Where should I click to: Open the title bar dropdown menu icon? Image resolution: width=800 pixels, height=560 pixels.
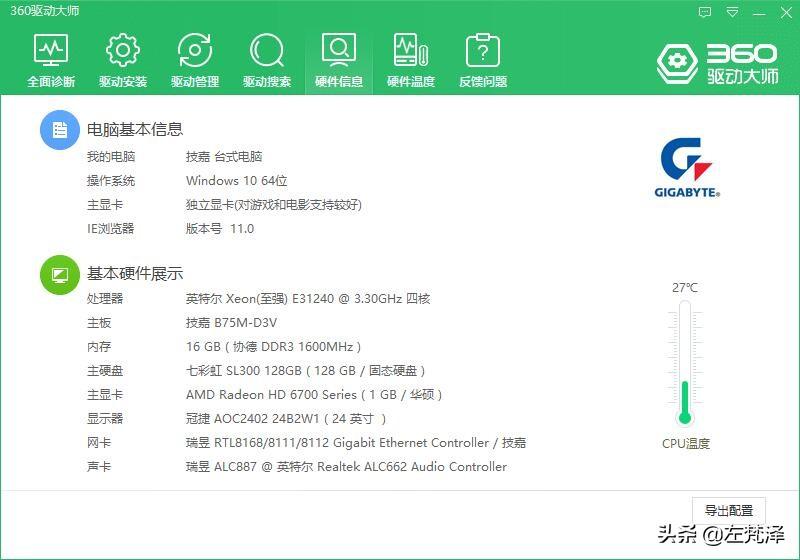point(732,12)
